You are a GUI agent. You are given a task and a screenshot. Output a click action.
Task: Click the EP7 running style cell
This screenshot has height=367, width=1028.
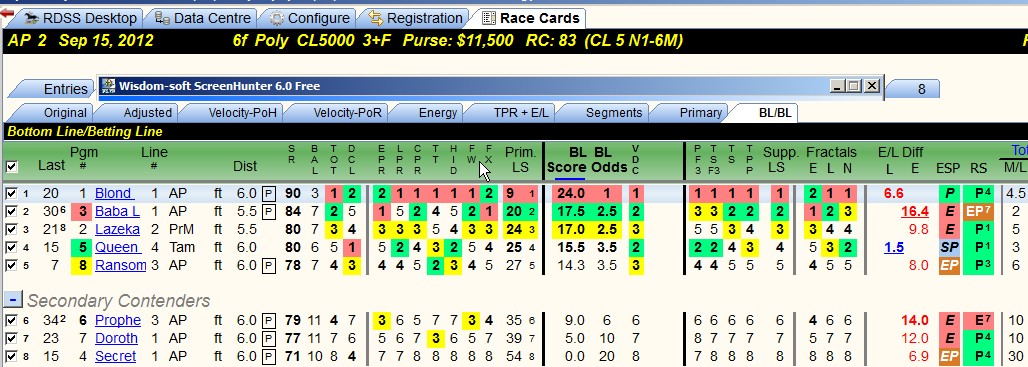(x=979, y=212)
